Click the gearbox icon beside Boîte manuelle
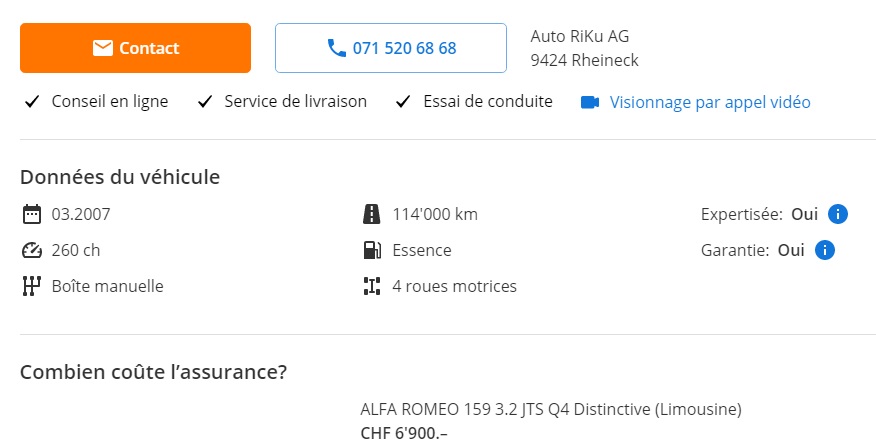876x447 pixels. tap(32, 286)
